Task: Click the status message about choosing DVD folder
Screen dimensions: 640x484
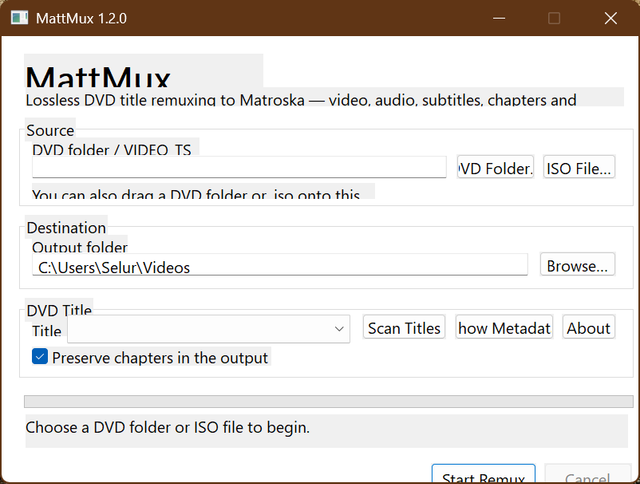Action: 168,428
